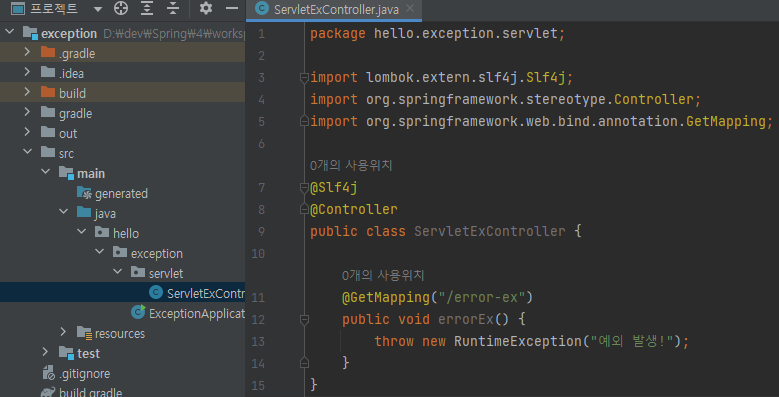The width and height of the screenshot is (779, 397).
Task: Collapse the exception package
Action: coord(99,252)
